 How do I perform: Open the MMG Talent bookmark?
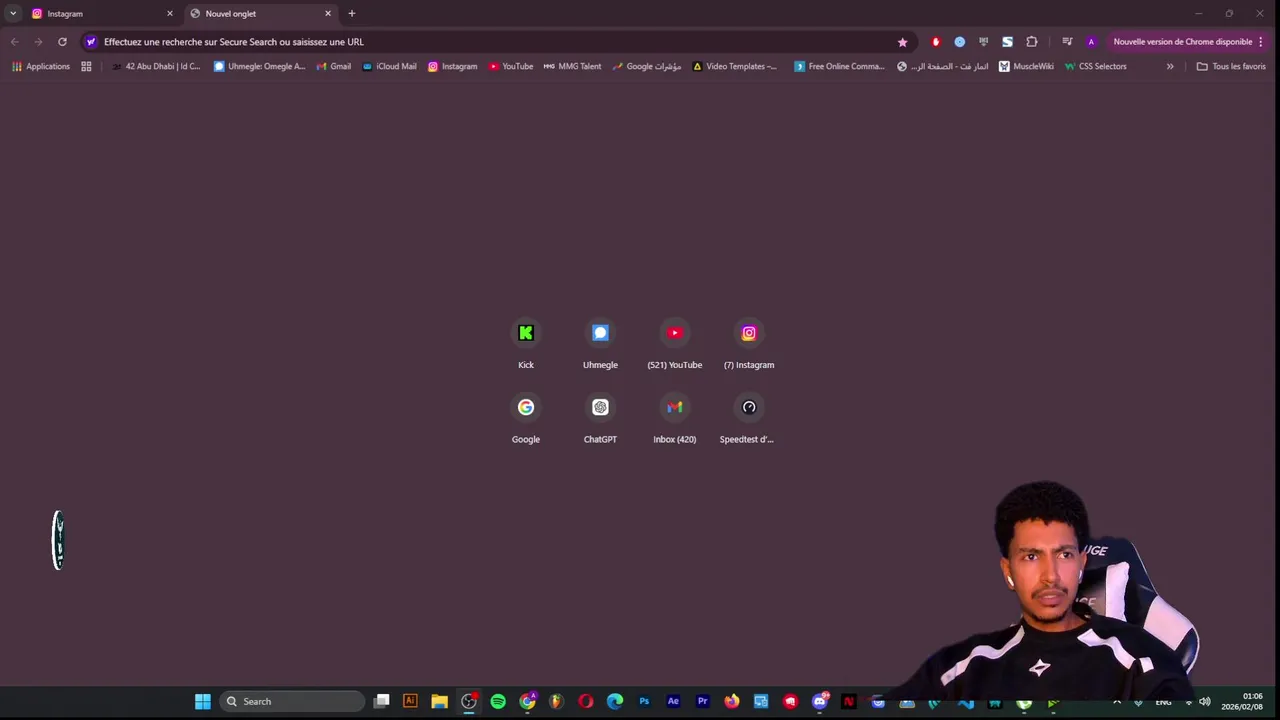point(572,66)
